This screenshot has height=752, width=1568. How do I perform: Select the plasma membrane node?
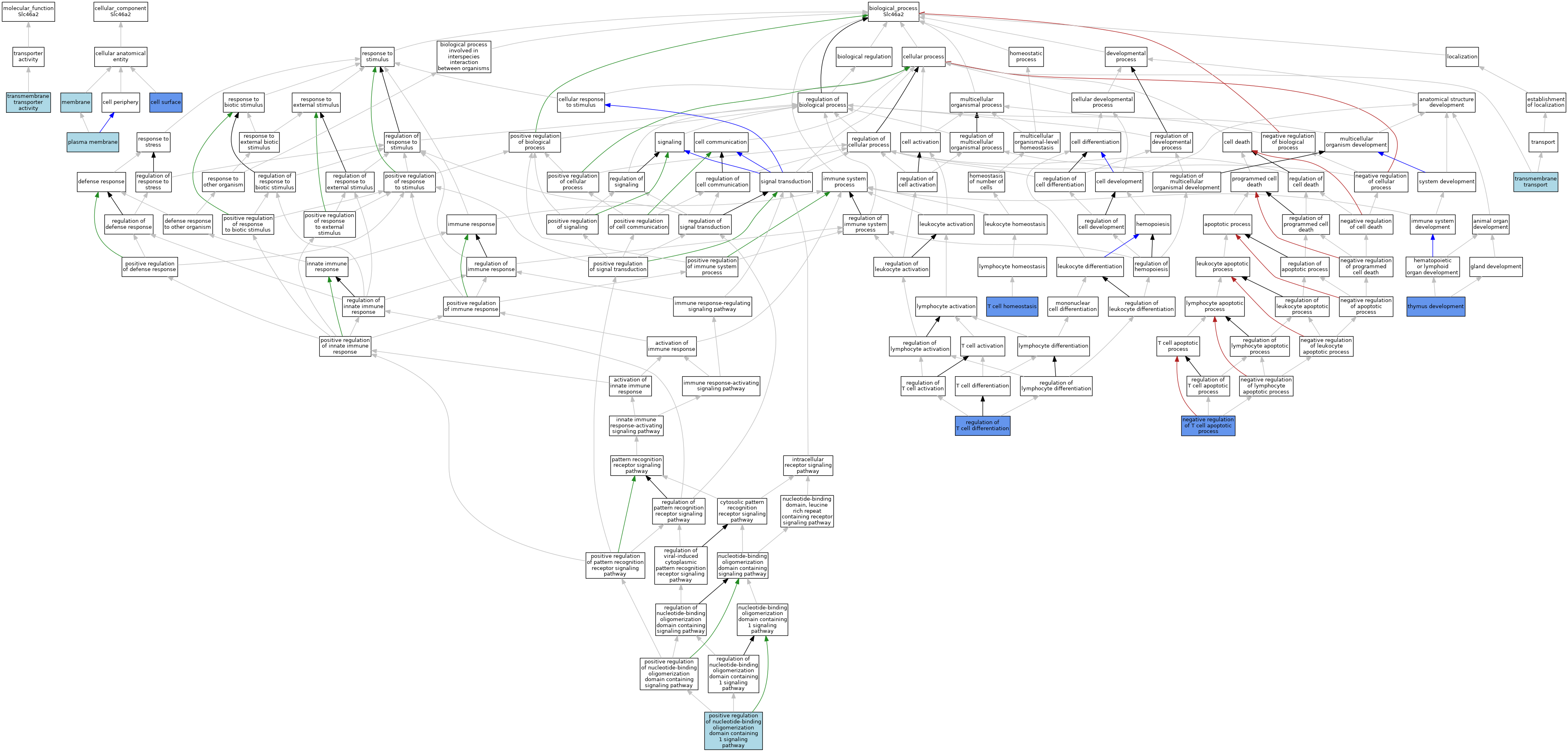[x=93, y=142]
